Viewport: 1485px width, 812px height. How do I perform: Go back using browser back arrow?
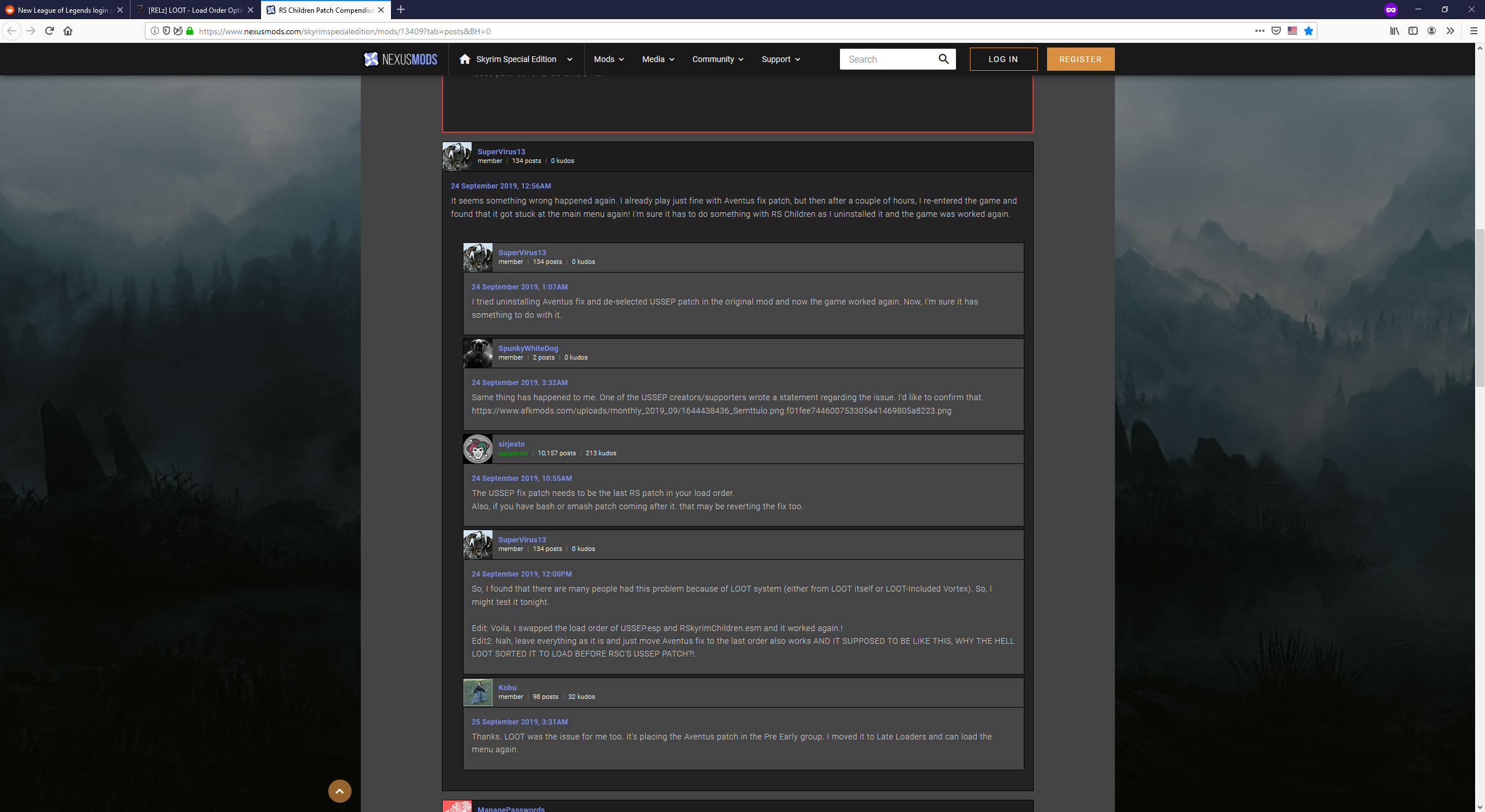(x=12, y=31)
